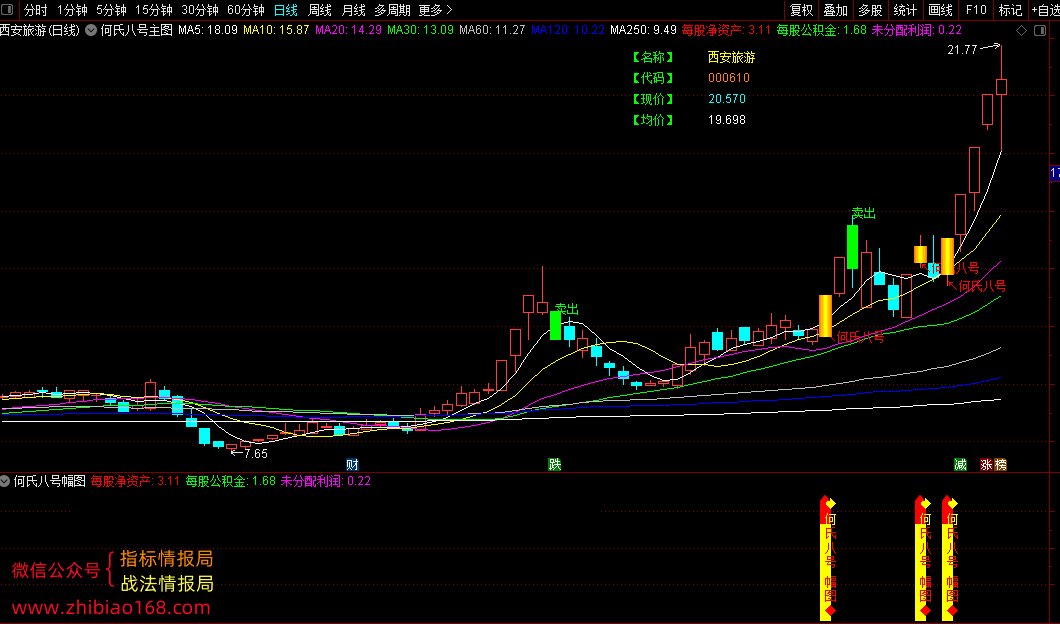Select the 5分钟 period

tap(112, 10)
